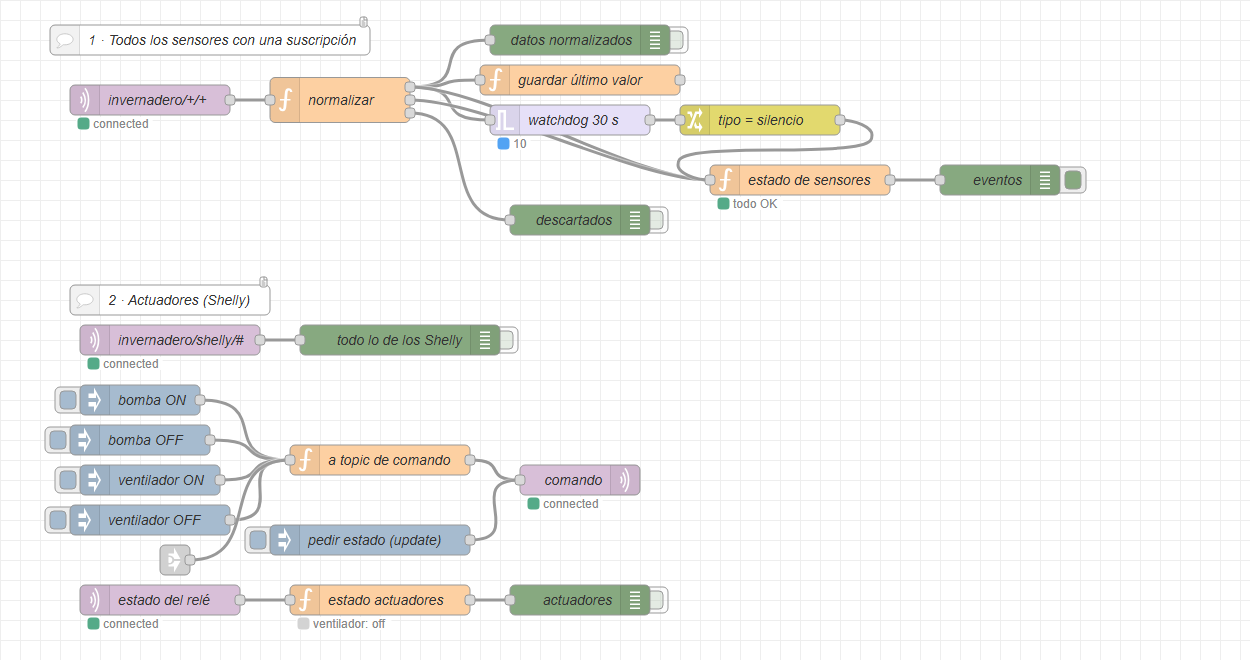1250x660 pixels.
Task: Click the '10' status under watchdog 30 s
Action: 520,144
